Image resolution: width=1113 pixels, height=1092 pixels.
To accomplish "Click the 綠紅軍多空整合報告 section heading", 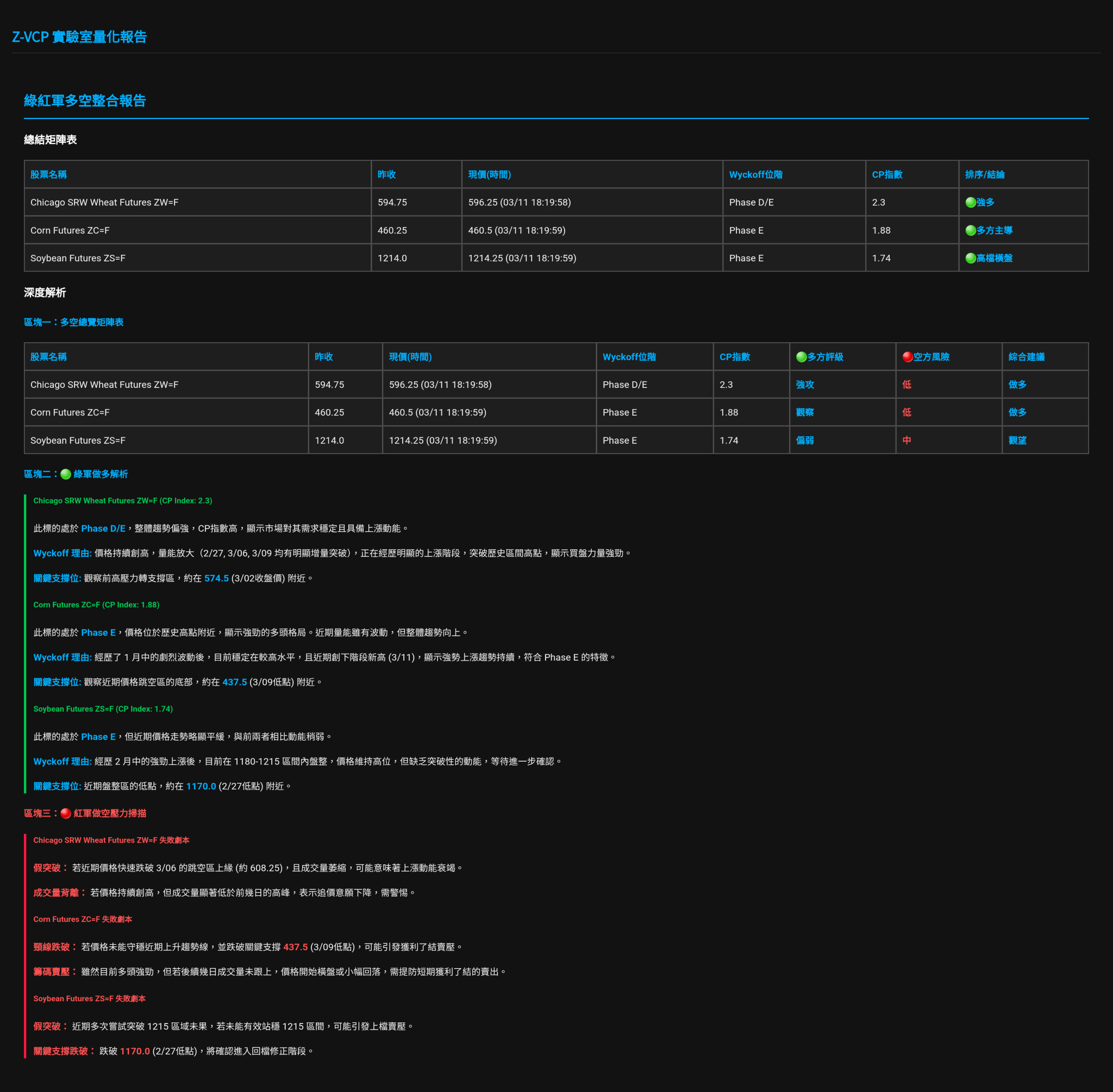I will click(x=85, y=101).
